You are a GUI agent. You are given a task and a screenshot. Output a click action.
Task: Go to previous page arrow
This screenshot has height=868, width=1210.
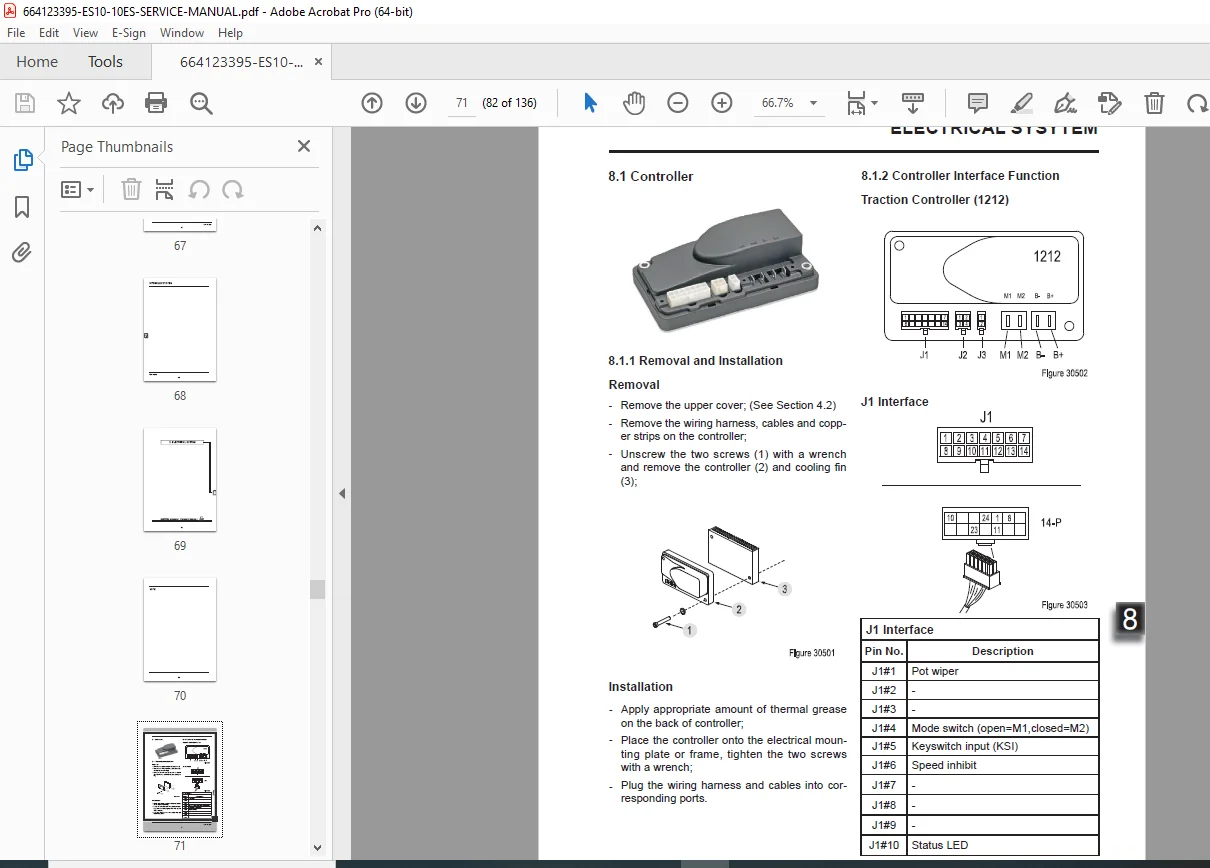(372, 102)
